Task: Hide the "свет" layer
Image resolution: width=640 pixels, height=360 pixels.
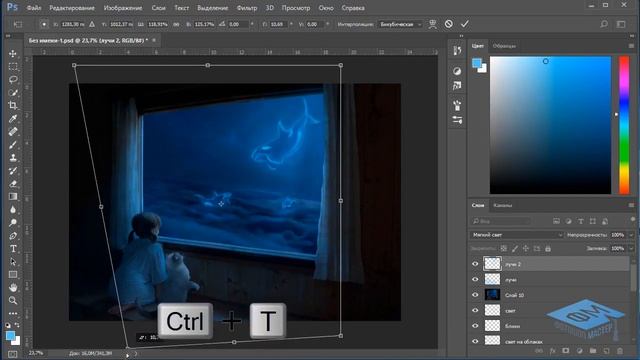Action: (x=475, y=311)
